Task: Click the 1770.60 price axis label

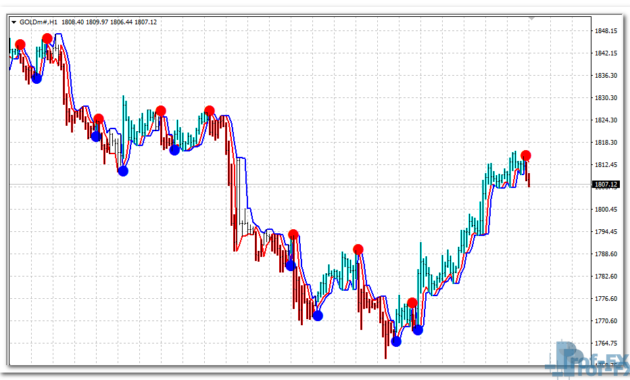Action: (606, 321)
